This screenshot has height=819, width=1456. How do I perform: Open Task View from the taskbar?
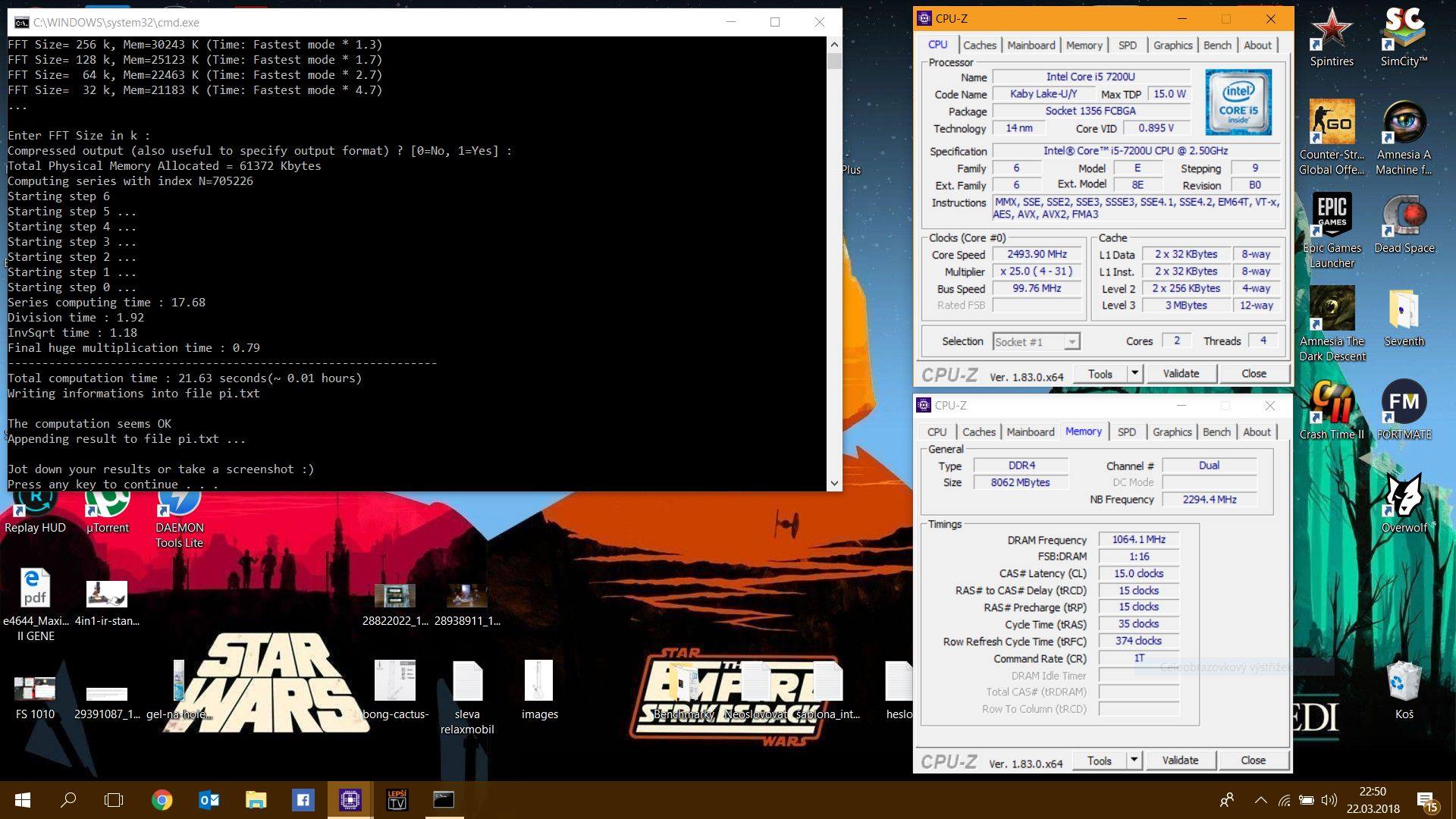114,800
